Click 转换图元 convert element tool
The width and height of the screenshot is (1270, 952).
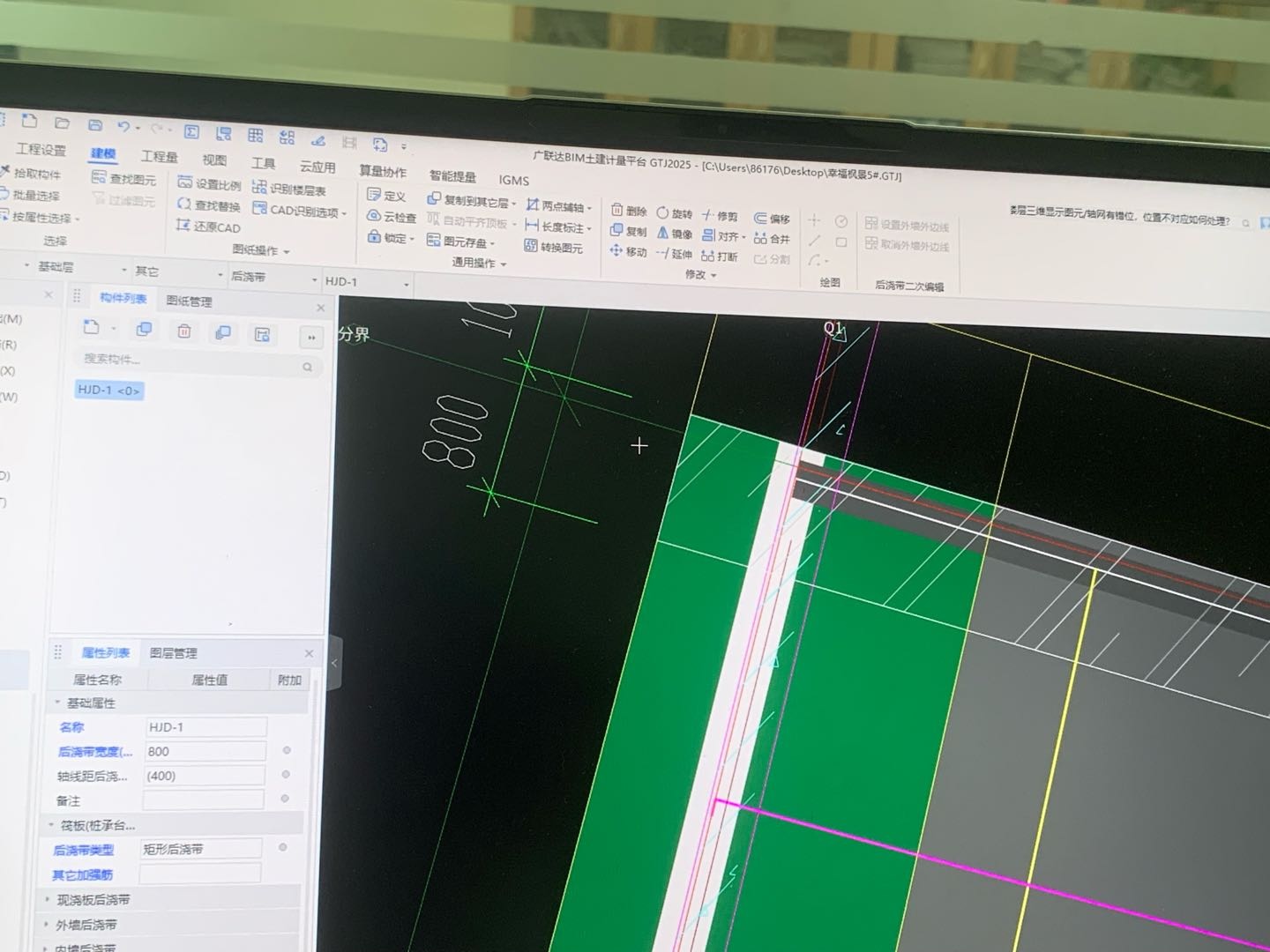(554, 247)
